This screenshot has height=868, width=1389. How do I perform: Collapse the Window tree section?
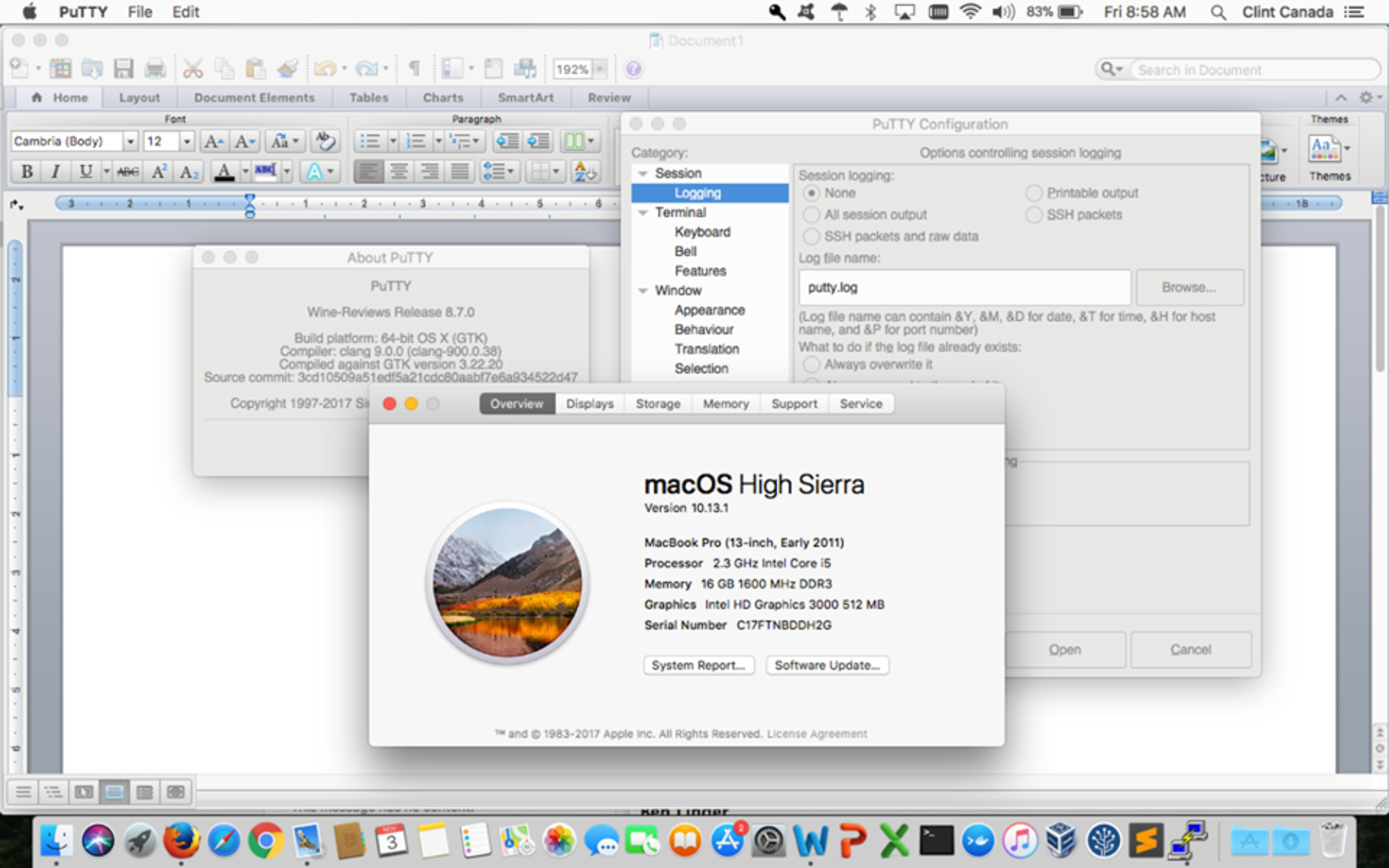click(x=642, y=290)
